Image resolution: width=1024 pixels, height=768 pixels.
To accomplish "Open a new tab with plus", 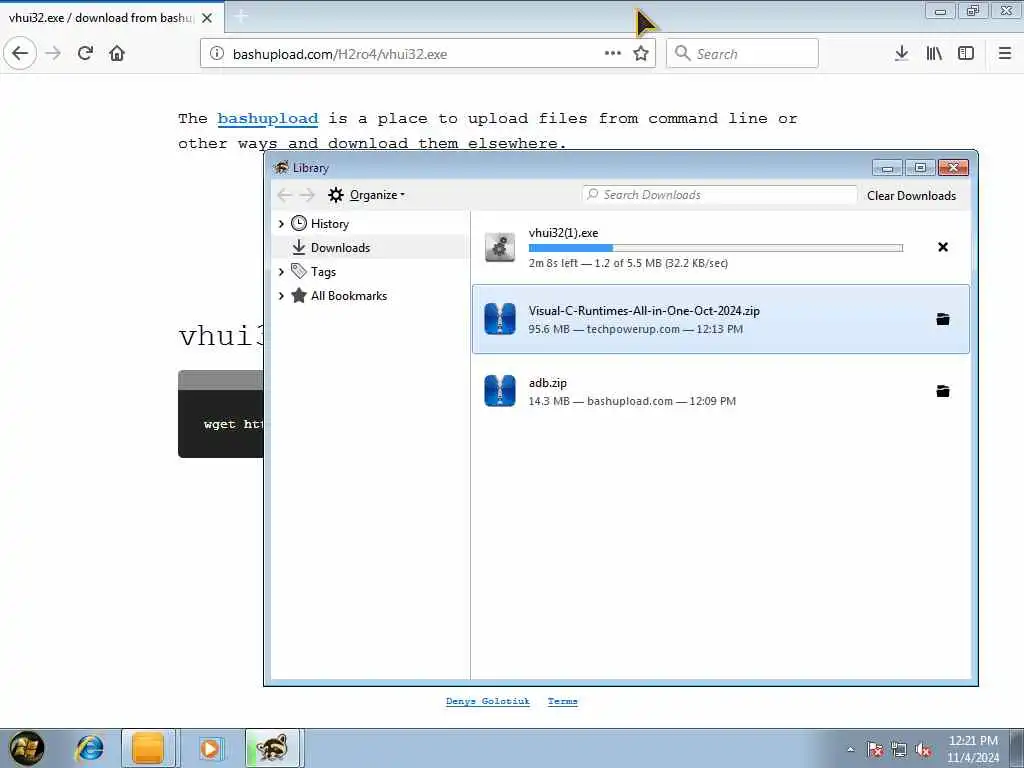I will coord(240,16).
